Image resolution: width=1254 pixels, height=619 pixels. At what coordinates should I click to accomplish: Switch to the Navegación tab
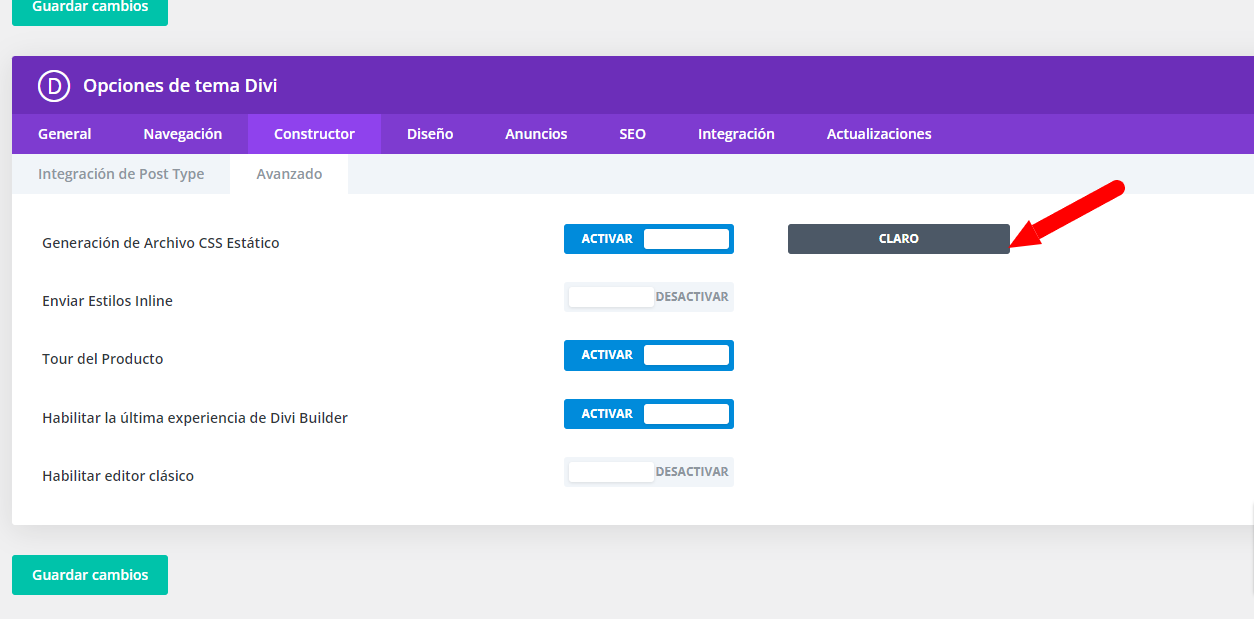[183, 134]
